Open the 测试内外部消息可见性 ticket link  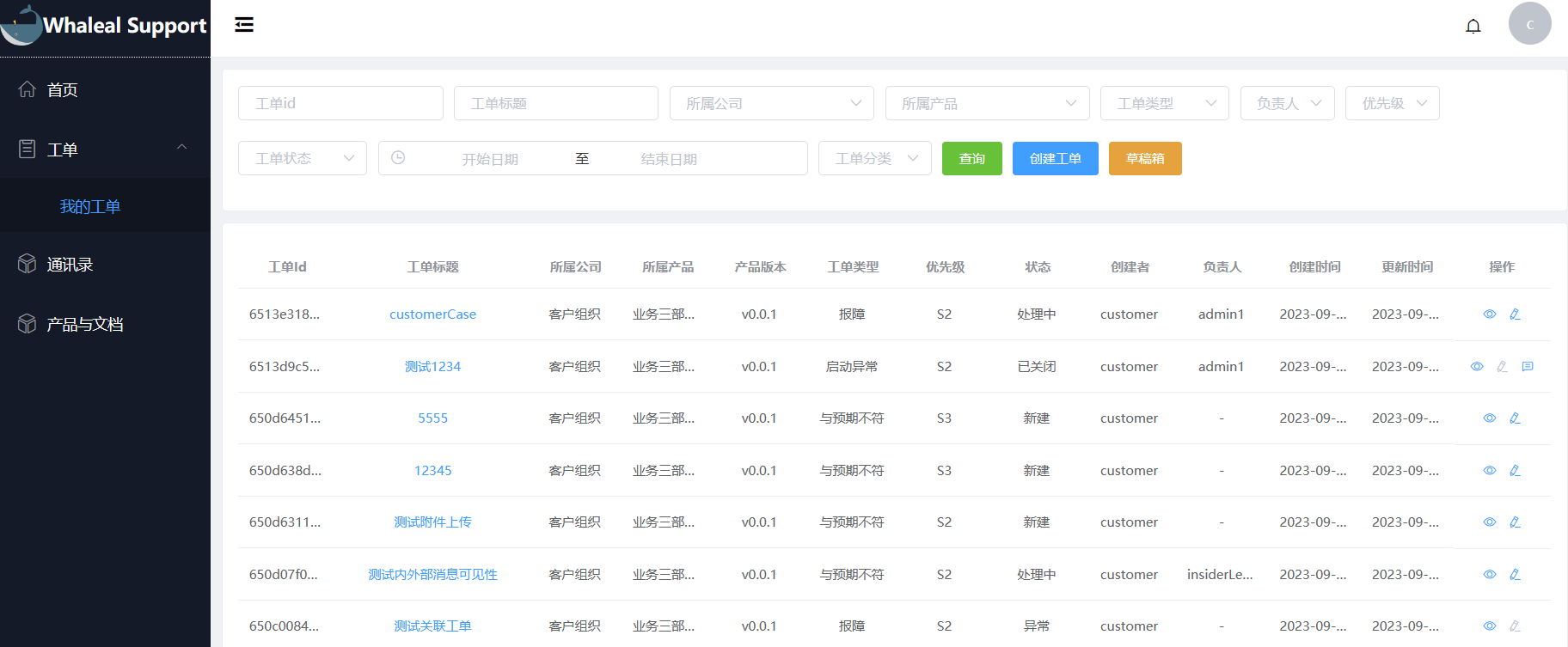(x=433, y=575)
